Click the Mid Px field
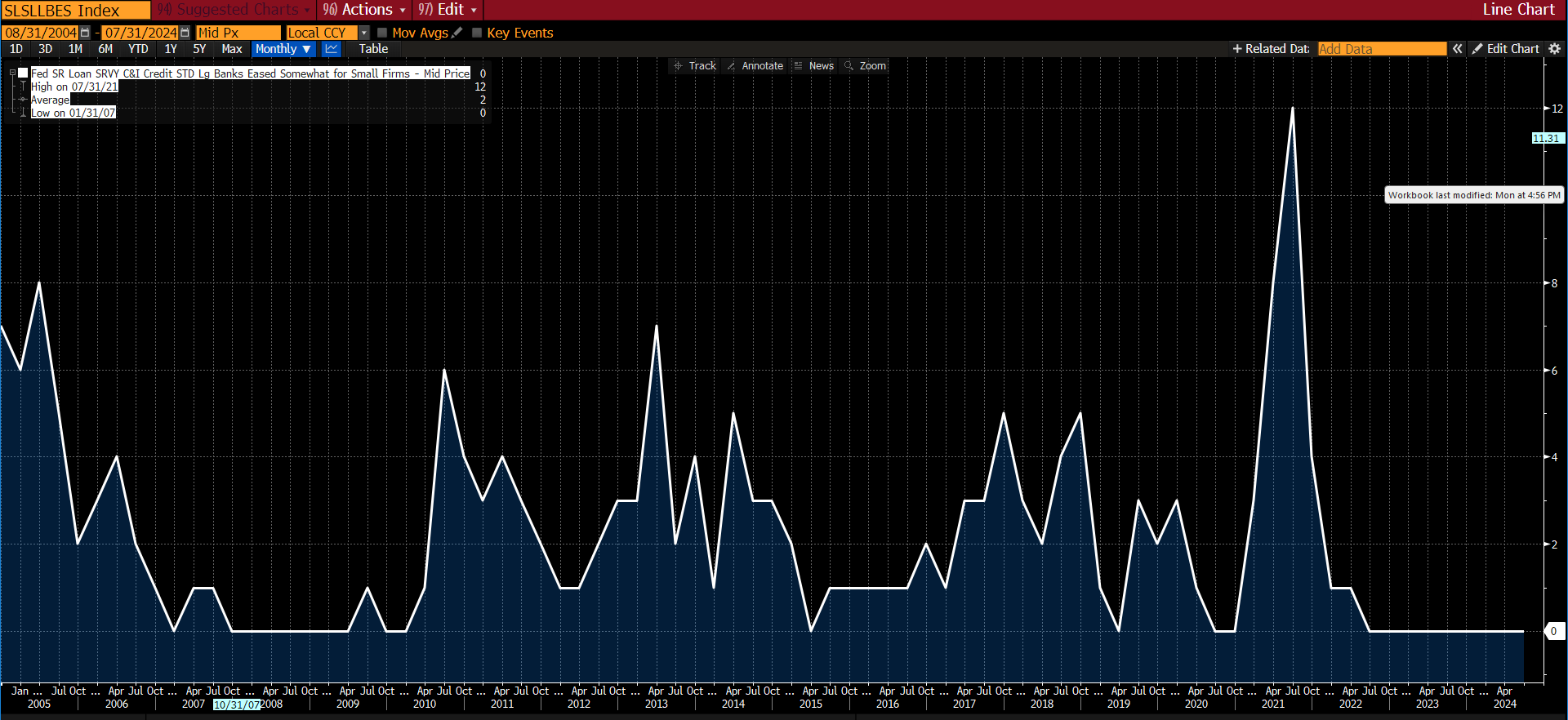The width and height of the screenshot is (1568, 720). (x=238, y=33)
